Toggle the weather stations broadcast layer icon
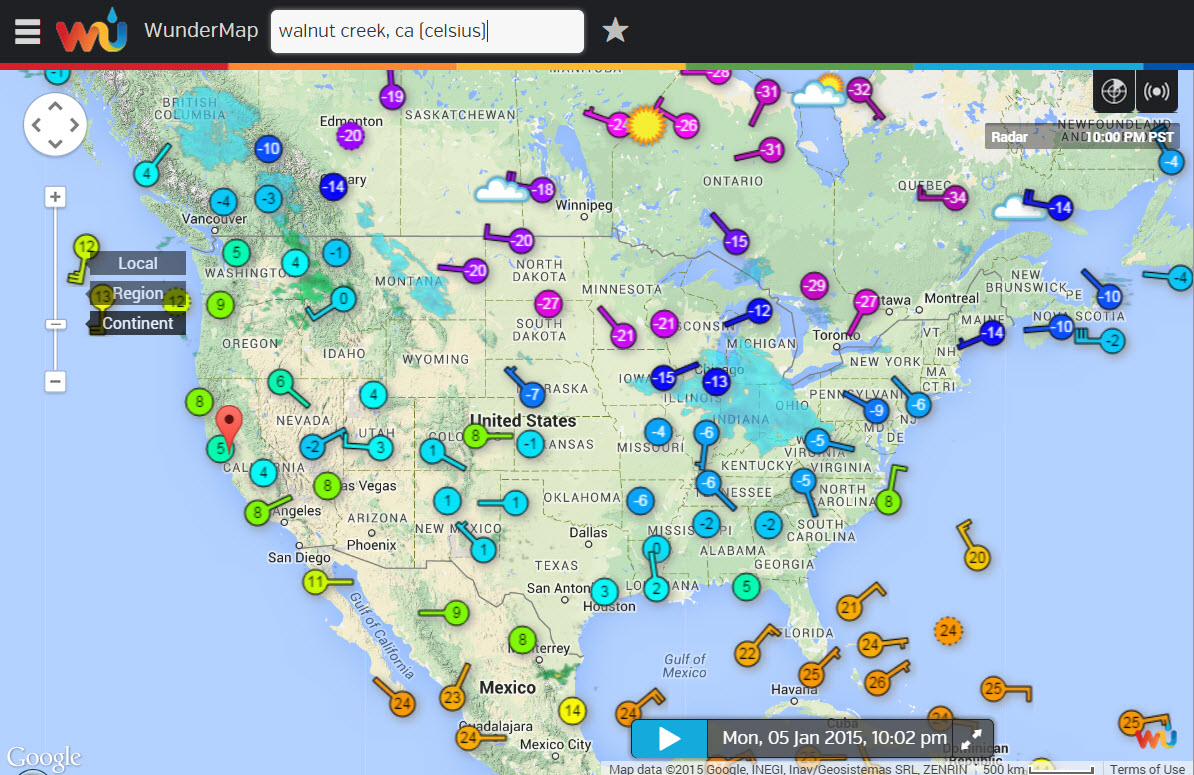The image size is (1194, 775). coord(1156,92)
